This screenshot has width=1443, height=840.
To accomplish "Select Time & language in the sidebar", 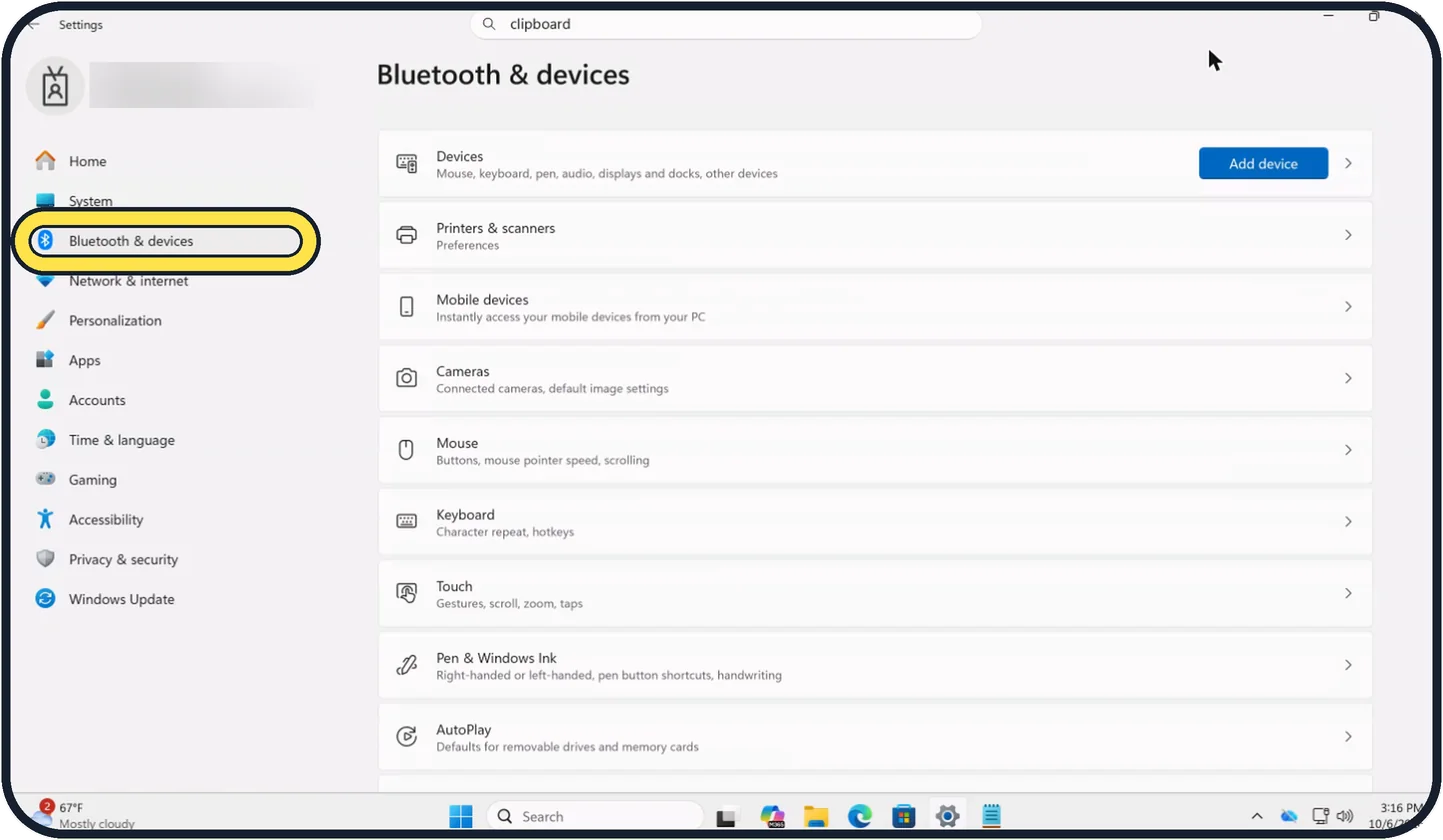I will (121, 440).
